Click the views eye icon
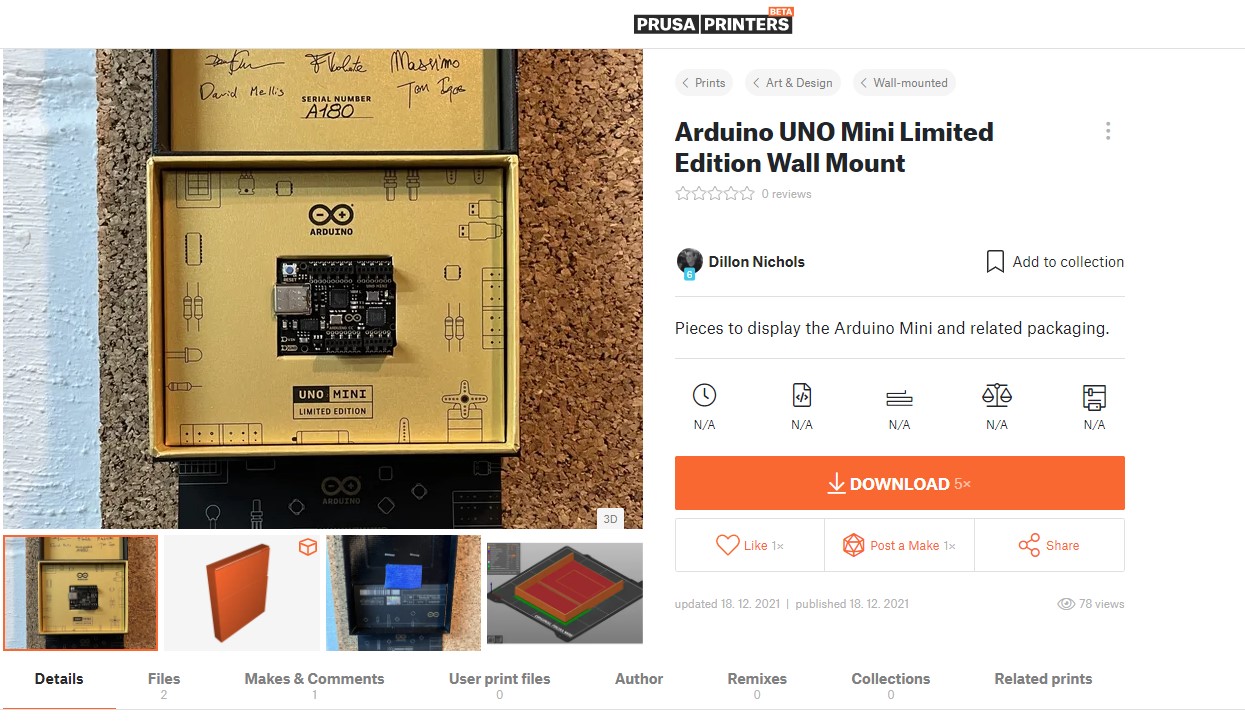The width and height of the screenshot is (1245, 727). point(1066,604)
